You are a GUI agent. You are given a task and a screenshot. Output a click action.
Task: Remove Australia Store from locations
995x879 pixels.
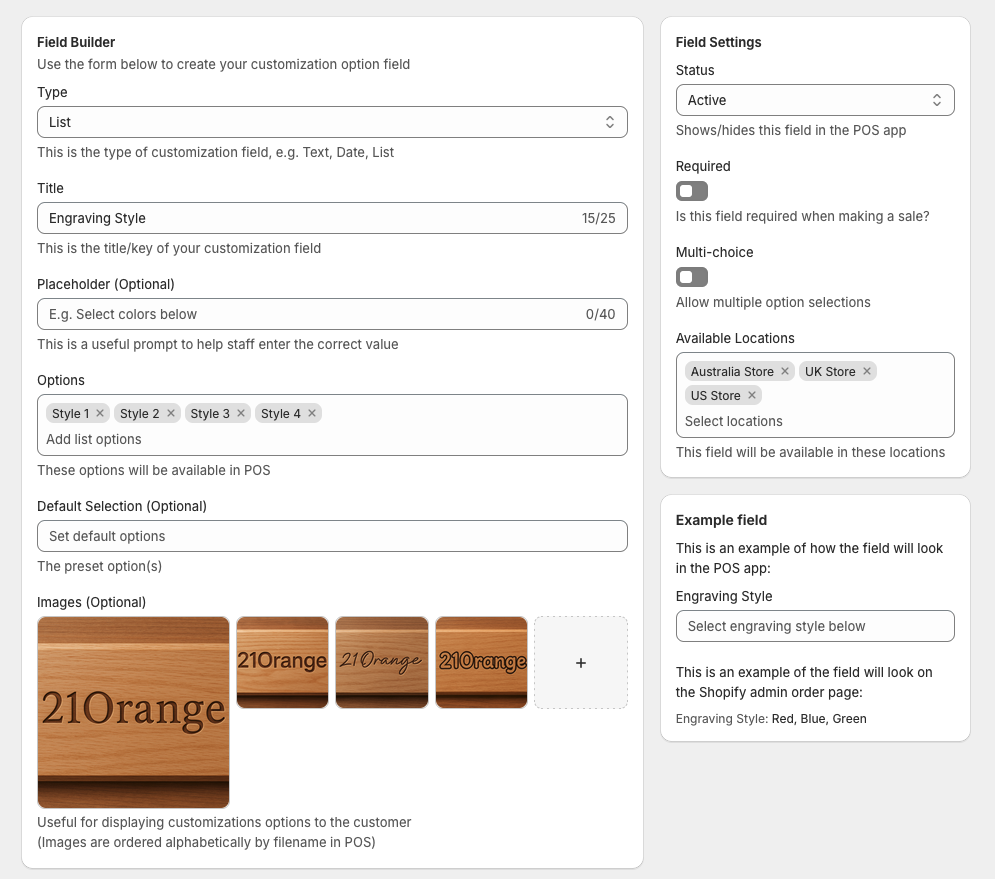coord(785,371)
